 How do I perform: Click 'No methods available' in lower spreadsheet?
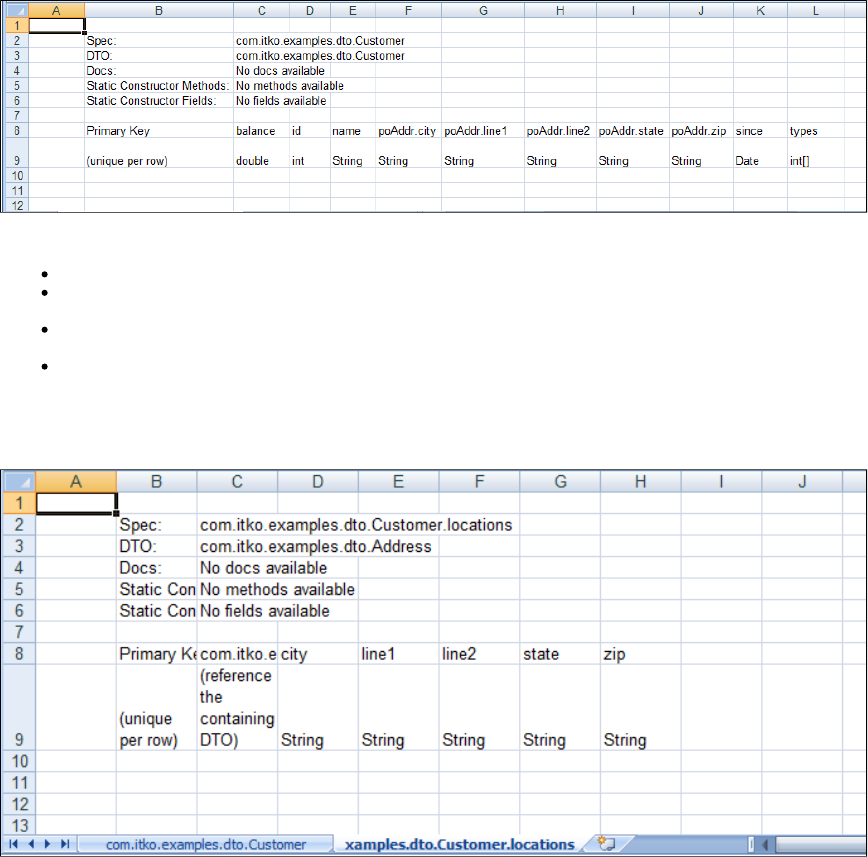point(277,589)
